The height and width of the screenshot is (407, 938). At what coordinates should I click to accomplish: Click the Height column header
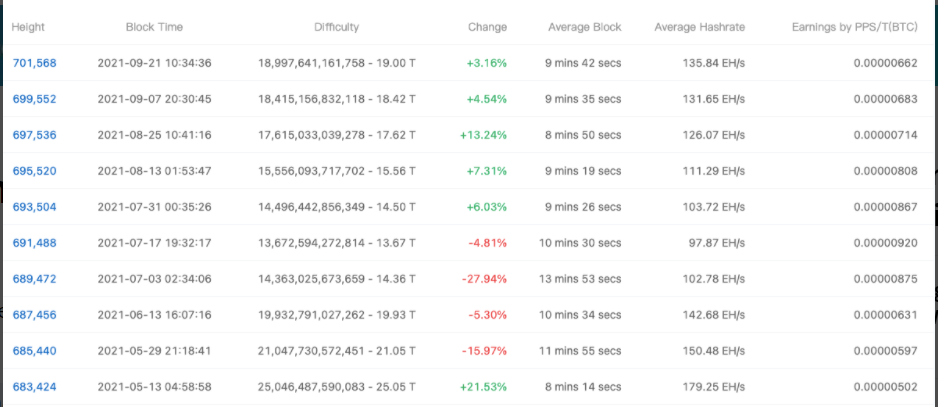(x=28, y=27)
